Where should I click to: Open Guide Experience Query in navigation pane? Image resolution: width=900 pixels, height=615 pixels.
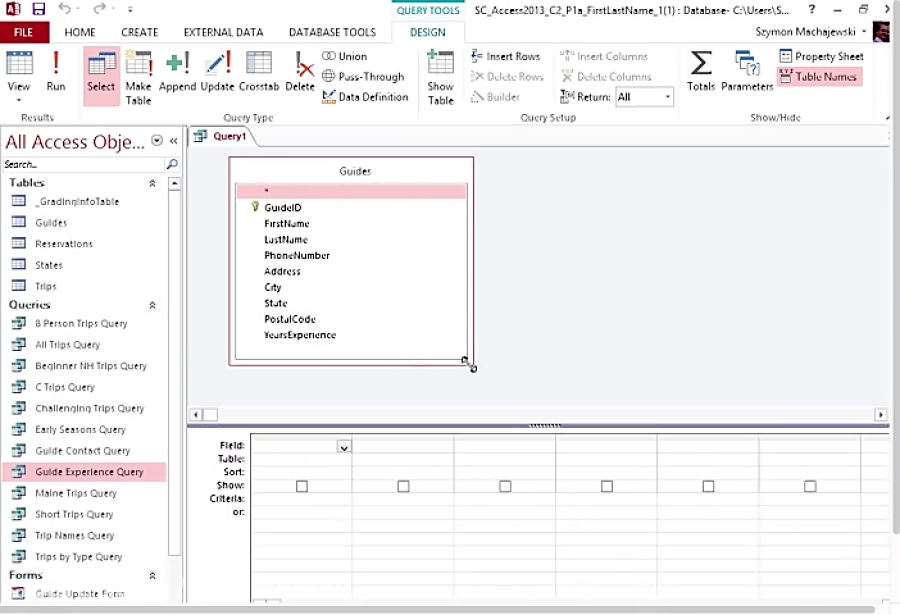tap(84, 472)
